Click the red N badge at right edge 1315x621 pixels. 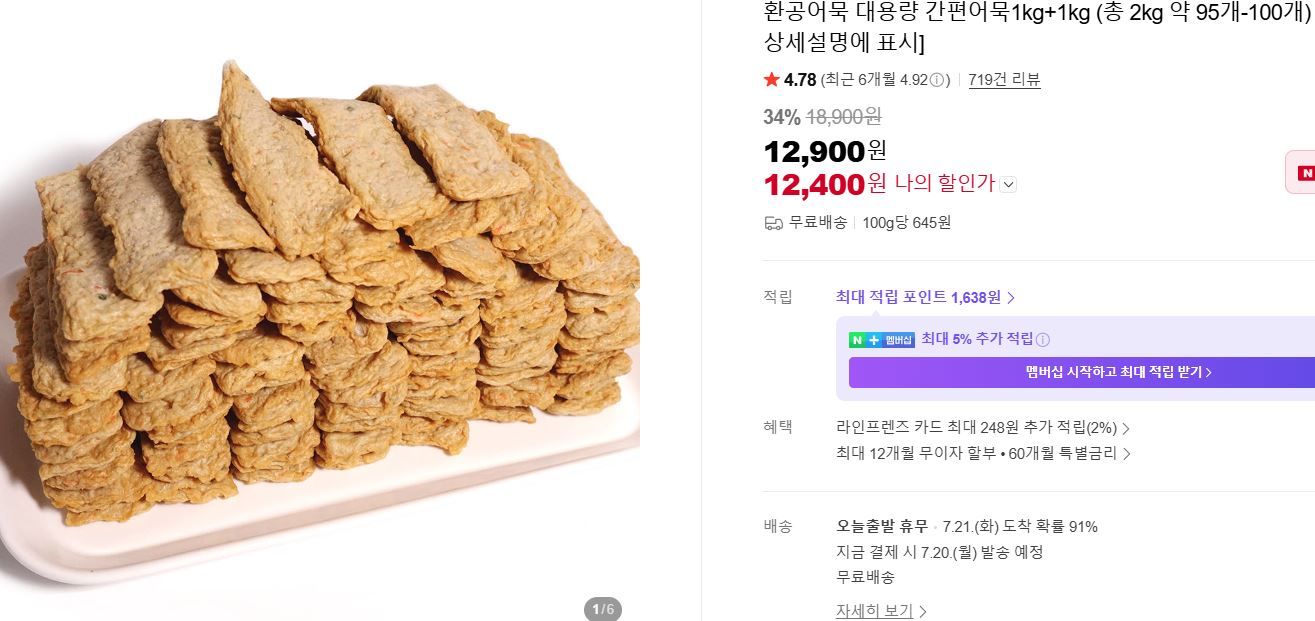(1302, 173)
